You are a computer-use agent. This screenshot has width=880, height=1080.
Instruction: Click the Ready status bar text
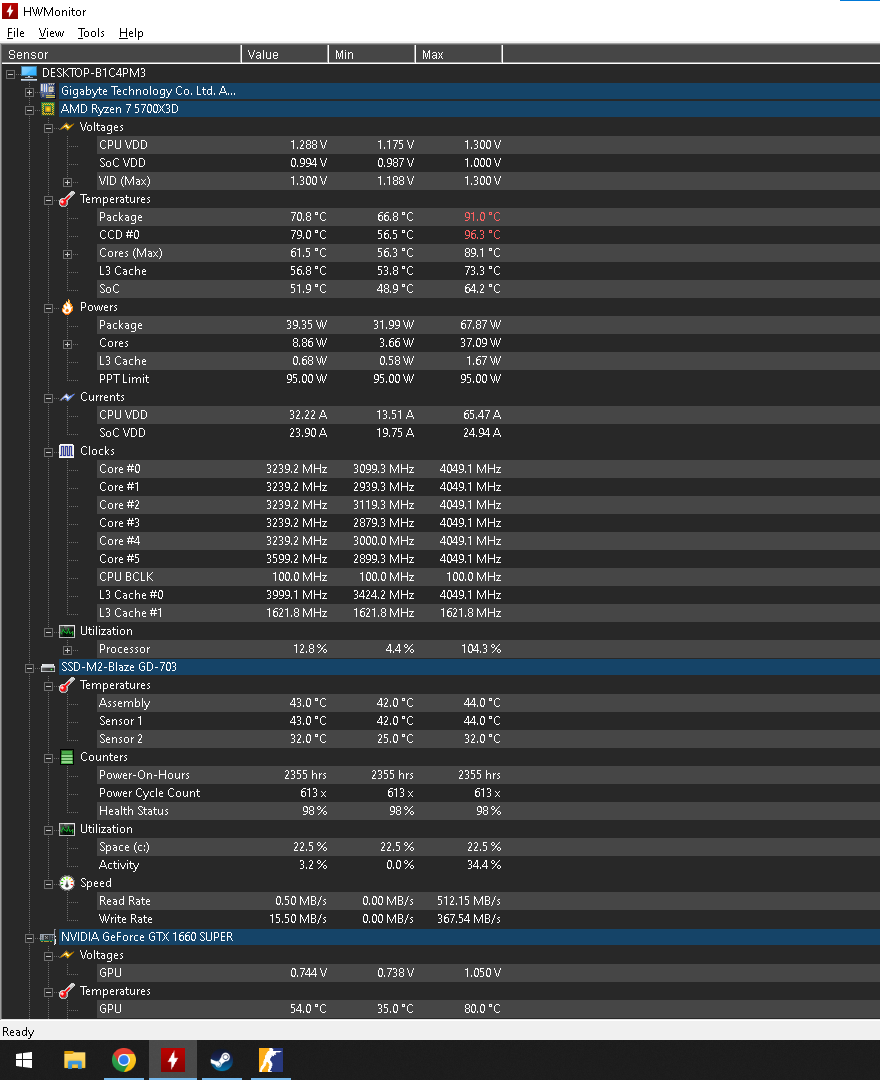pos(18,1032)
